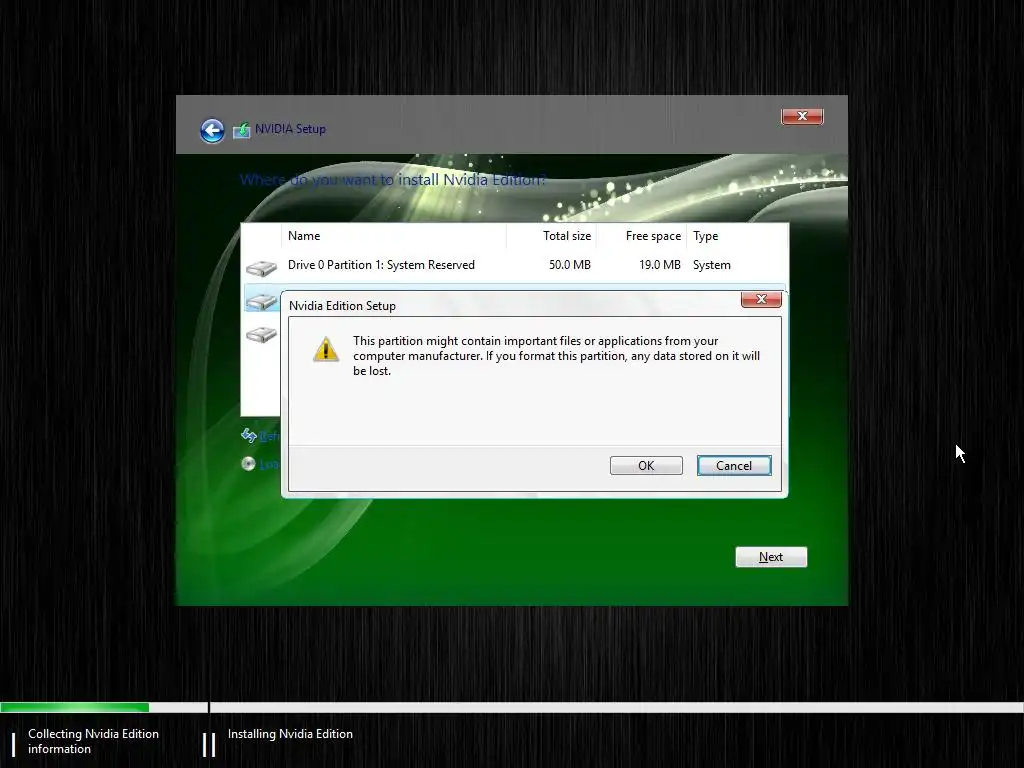Click the blue back arrow button
The width and height of the screenshot is (1024, 768).
click(212, 131)
